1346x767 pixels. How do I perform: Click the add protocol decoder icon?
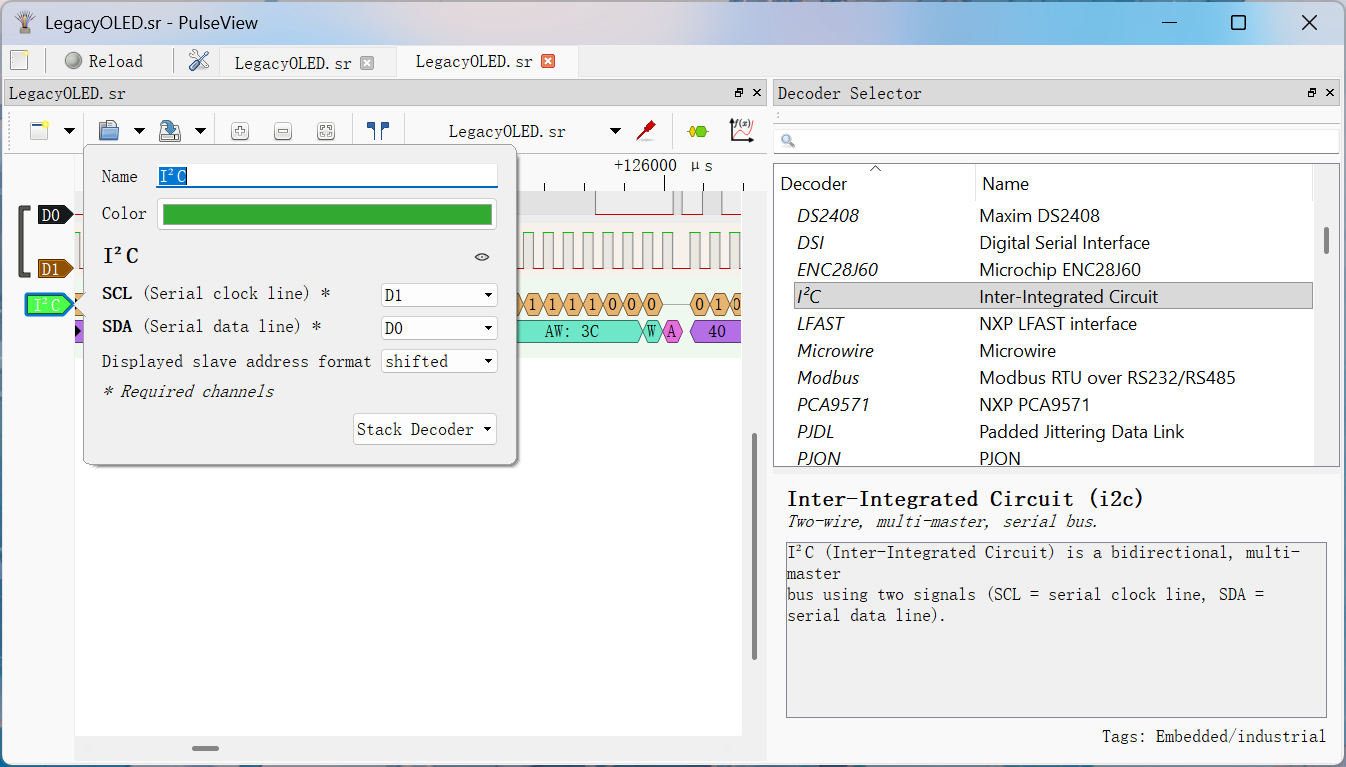(x=697, y=131)
